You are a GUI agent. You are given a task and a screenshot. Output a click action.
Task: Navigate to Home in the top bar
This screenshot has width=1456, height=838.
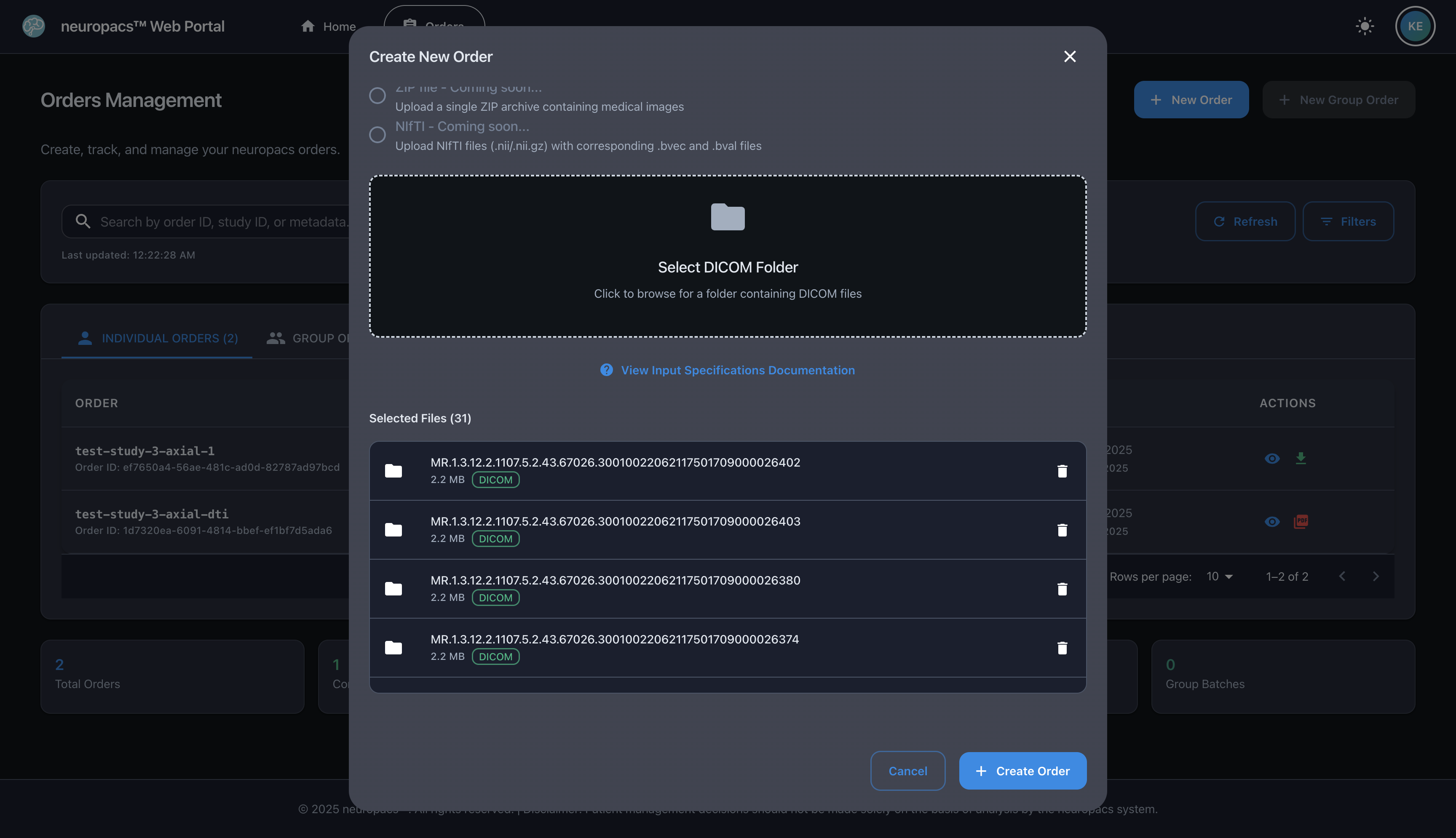pyautogui.click(x=329, y=27)
